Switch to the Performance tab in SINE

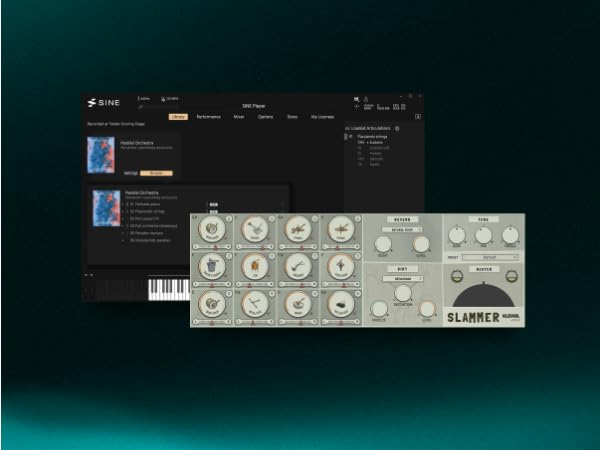[x=209, y=117]
